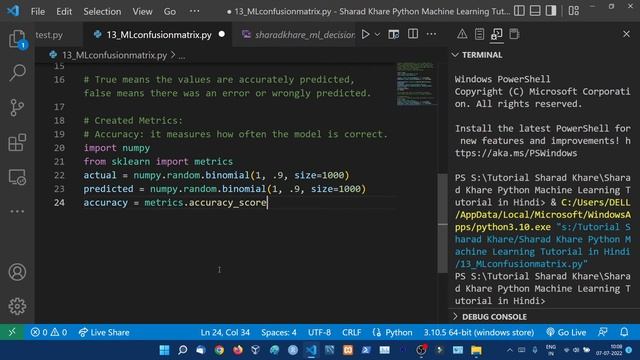The image size is (640, 360).
Task: Expand the breadcrumb ellipsis symbol
Action: (182, 56)
